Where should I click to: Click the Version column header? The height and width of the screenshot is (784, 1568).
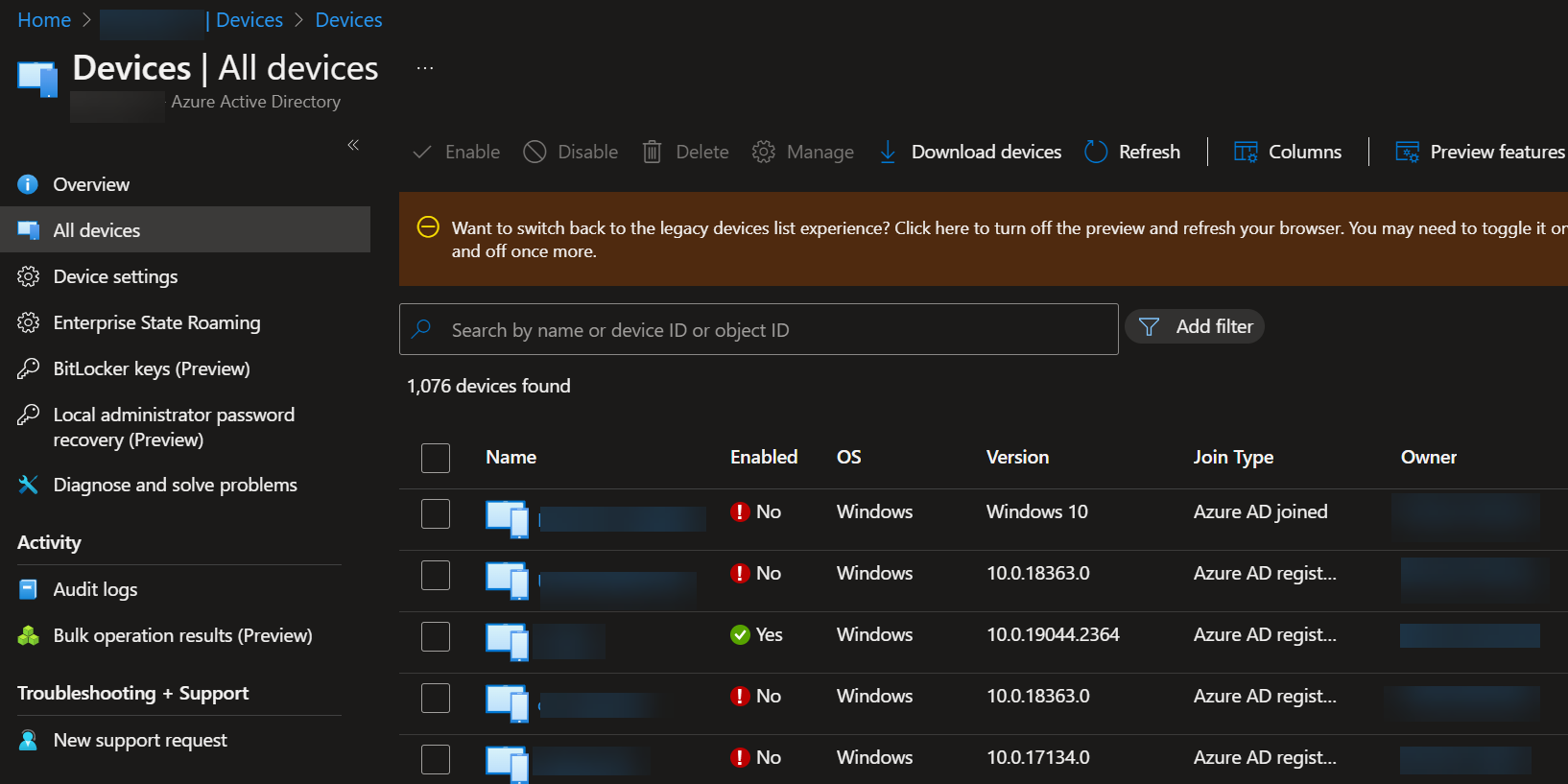pos(1017,458)
